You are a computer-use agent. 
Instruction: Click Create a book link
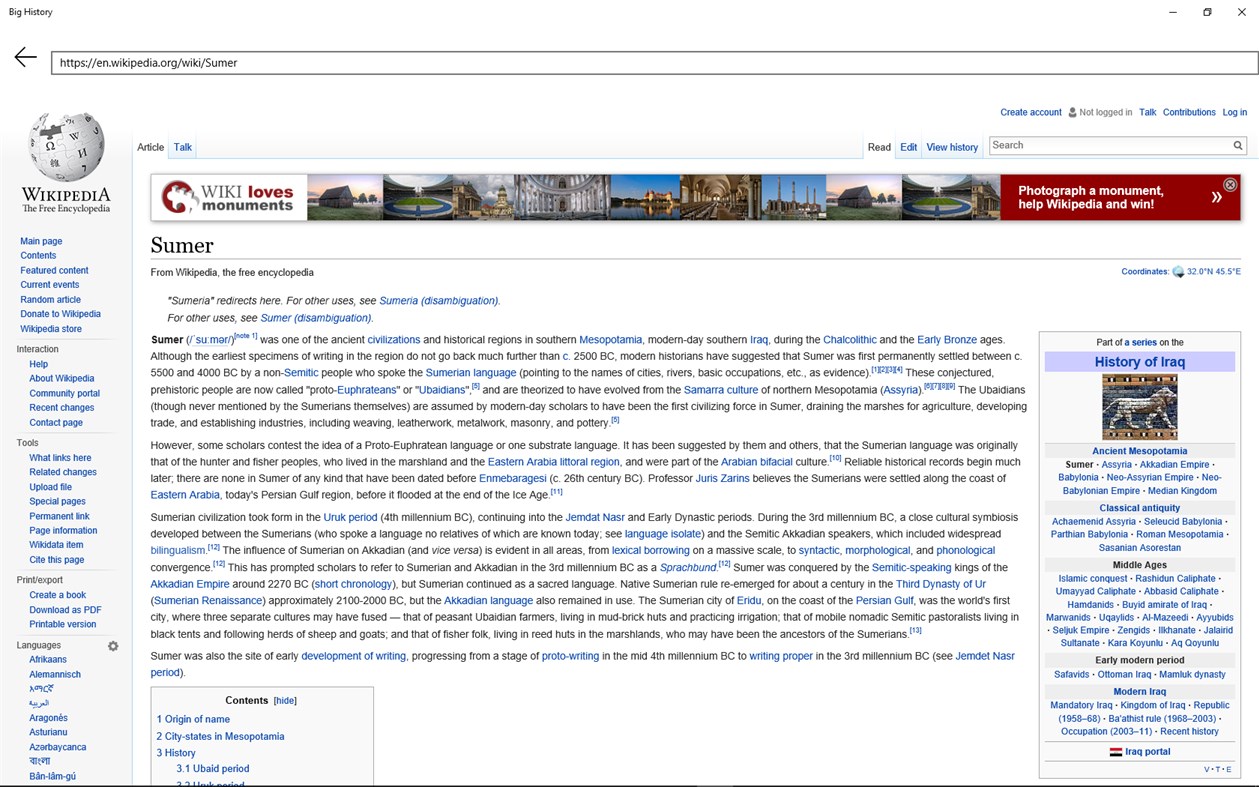point(58,596)
